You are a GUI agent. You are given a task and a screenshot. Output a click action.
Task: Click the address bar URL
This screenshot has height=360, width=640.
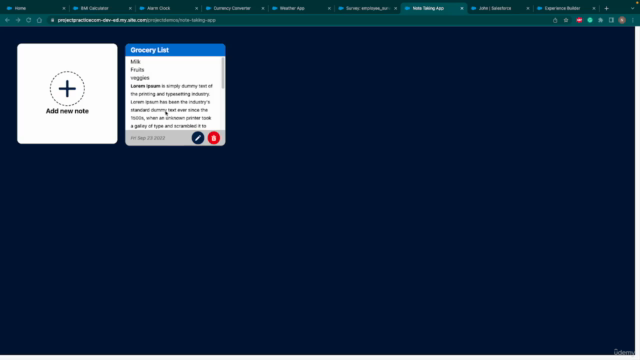(136, 20)
